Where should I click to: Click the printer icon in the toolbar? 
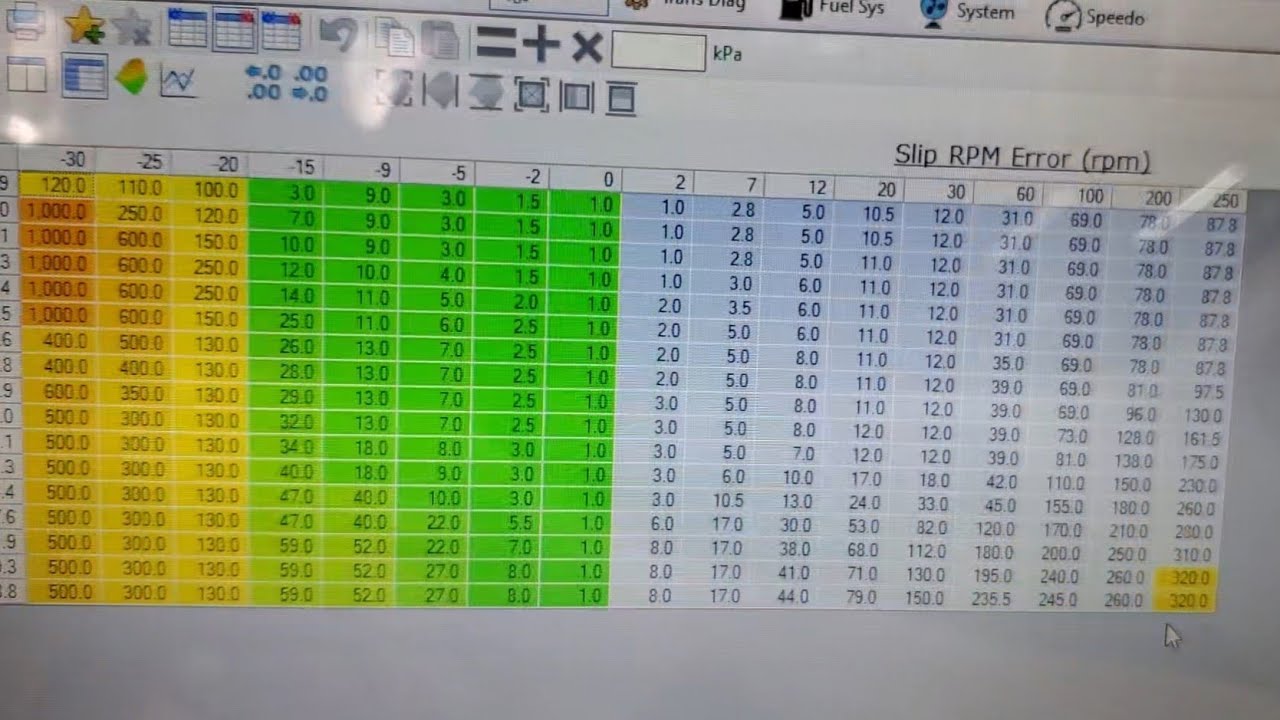click(26, 19)
